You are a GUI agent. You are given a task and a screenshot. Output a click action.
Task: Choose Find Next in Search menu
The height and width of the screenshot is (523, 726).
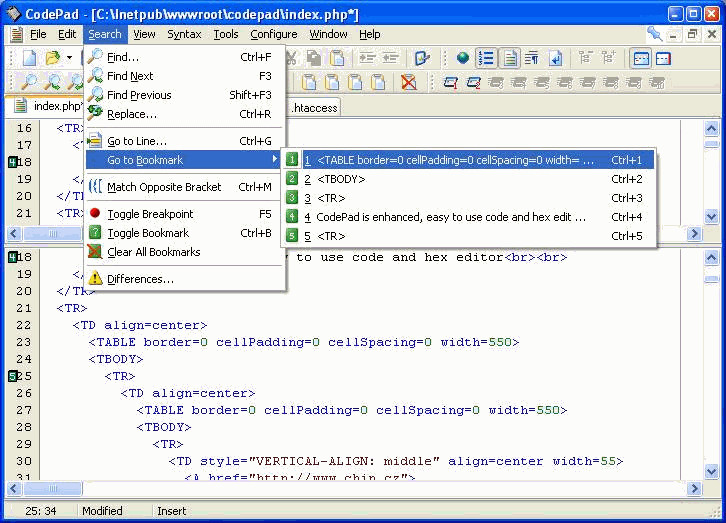click(x=184, y=76)
